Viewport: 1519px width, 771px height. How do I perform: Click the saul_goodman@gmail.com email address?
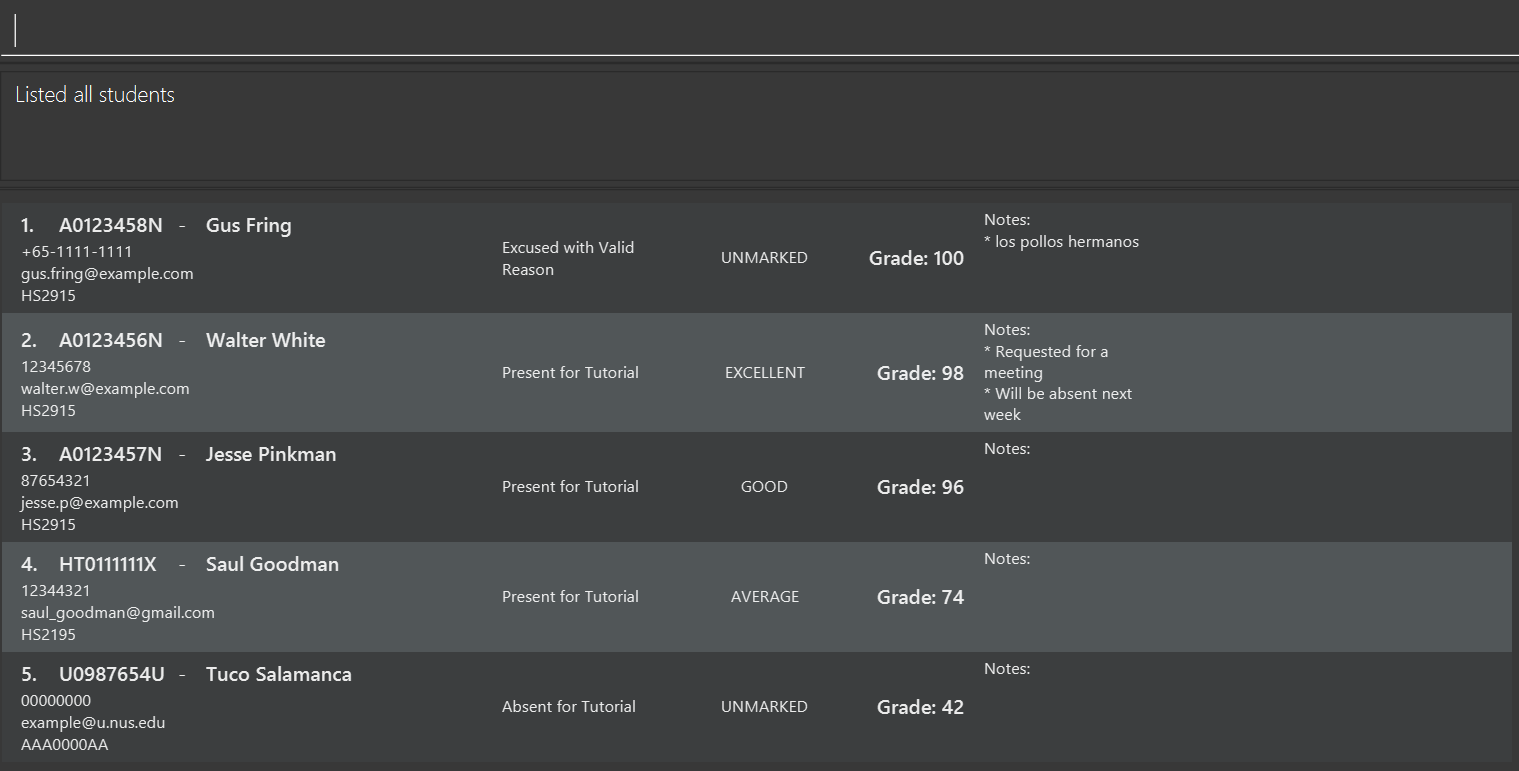[x=118, y=613]
